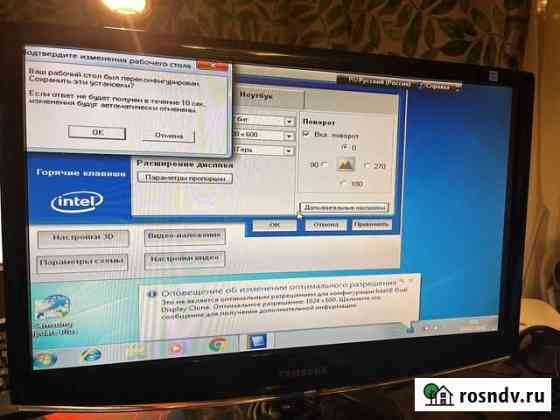The height and width of the screenshot is (420, 560).
Task: Expand the refresh rate (Гц) dropdown
Action: click(289, 151)
